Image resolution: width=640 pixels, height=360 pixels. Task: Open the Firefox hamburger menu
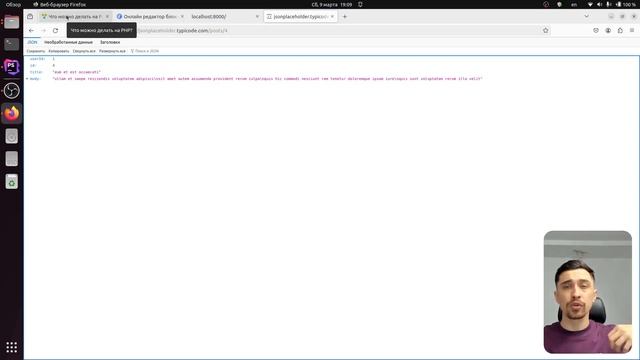(632, 31)
